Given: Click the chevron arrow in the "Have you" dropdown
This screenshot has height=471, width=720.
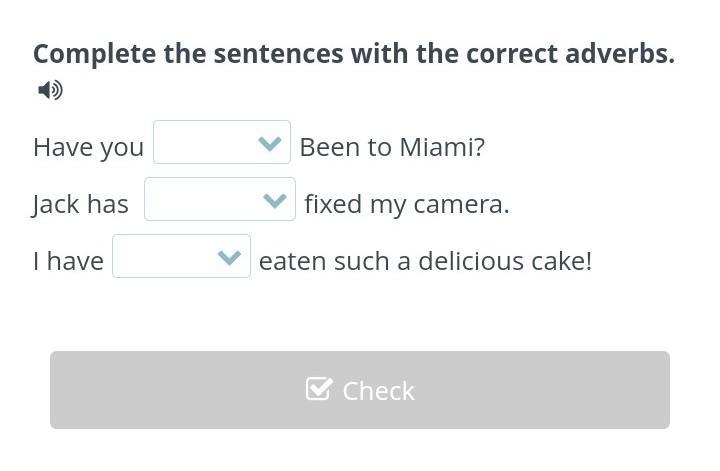Looking at the screenshot, I should 269,144.
